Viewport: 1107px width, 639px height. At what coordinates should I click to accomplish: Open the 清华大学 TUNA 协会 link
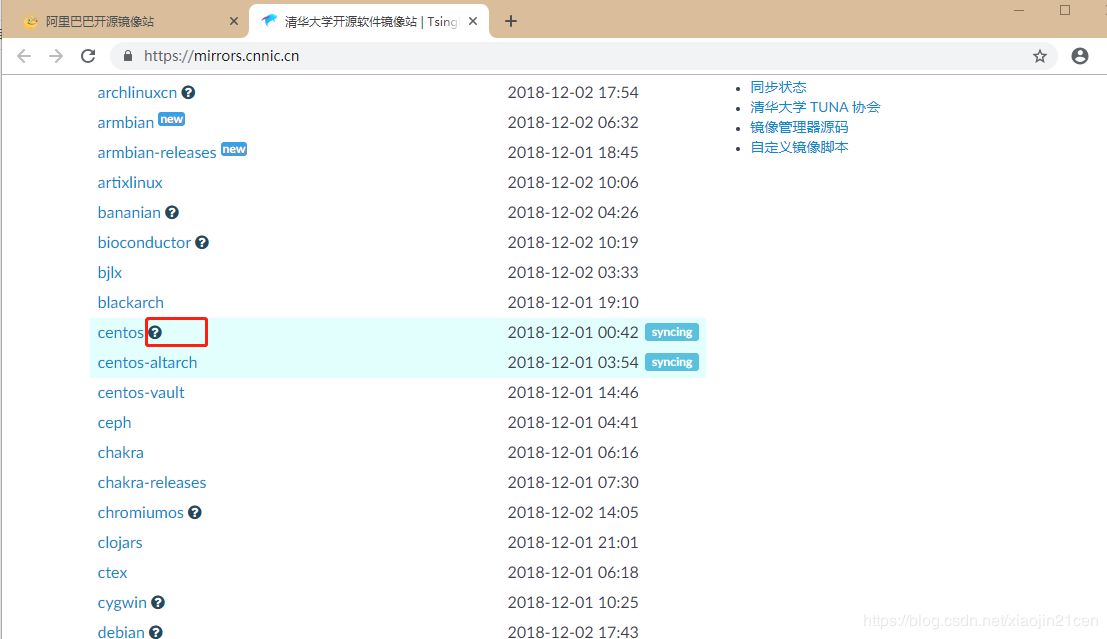click(x=815, y=107)
